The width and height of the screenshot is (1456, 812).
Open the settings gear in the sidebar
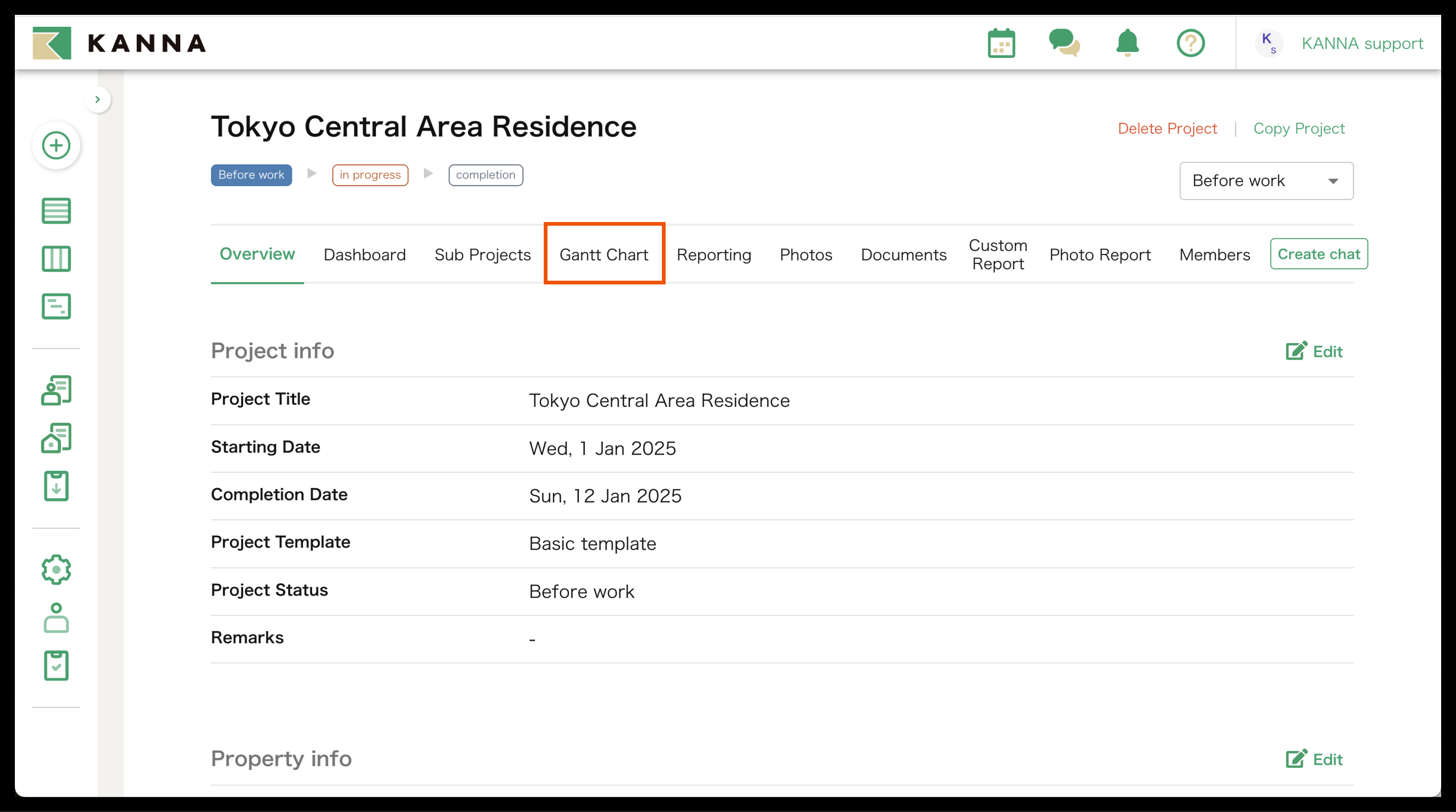pyautogui.click(x=56, y=570)
